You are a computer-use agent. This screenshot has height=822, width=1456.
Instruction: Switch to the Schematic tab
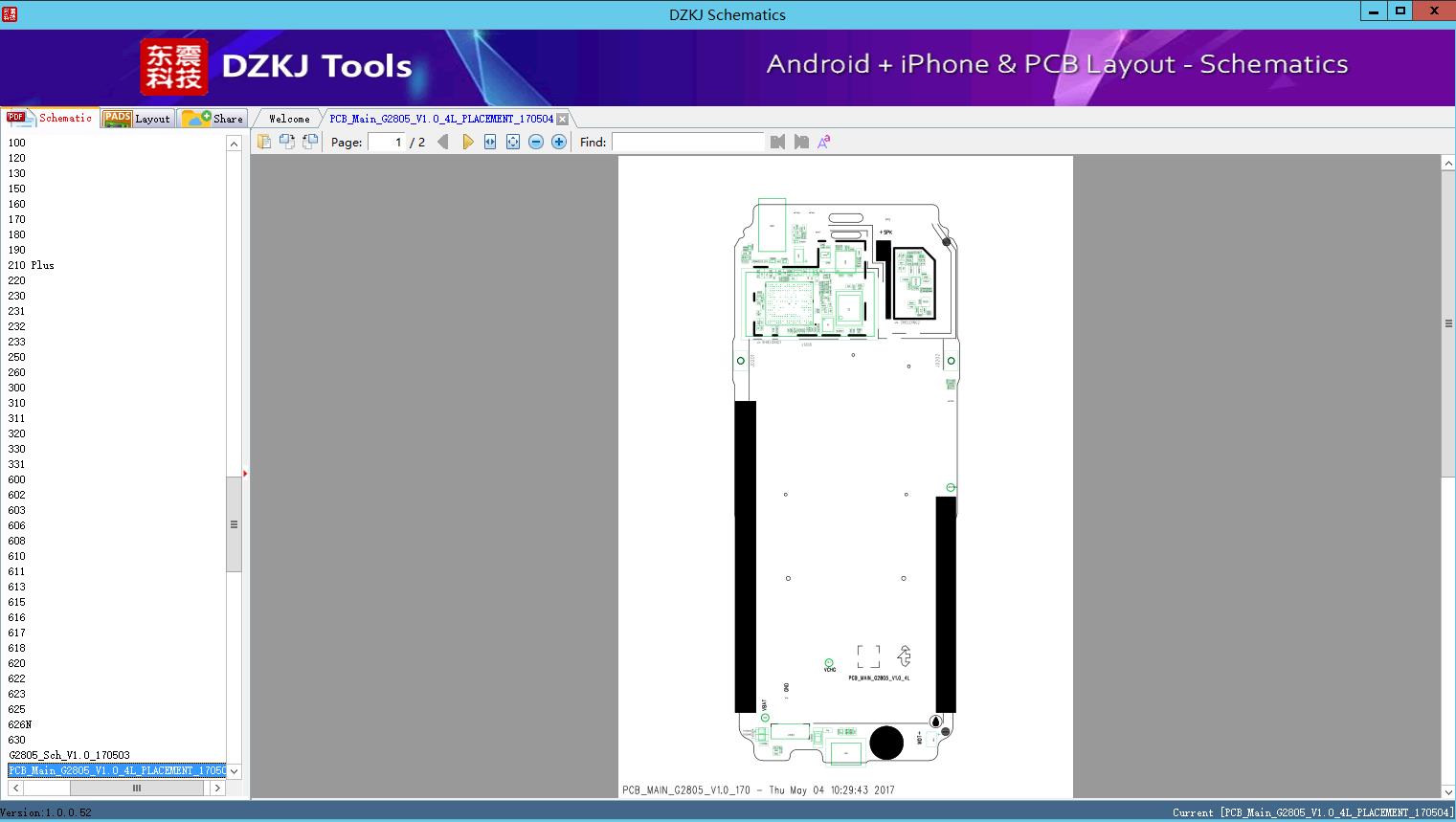click(x=50, y=118)
